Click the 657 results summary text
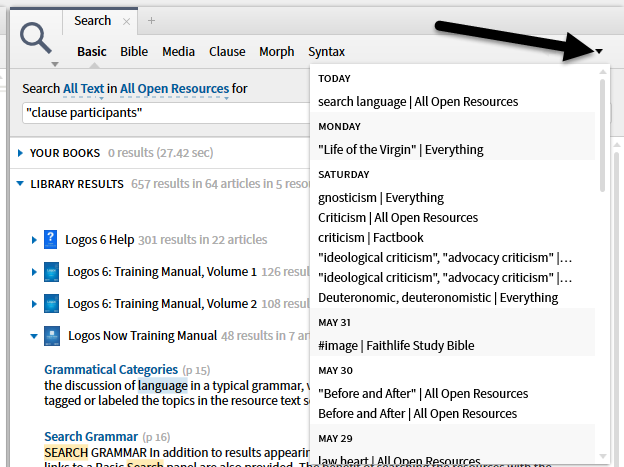The image size is (624, 467). coord(220,184)
